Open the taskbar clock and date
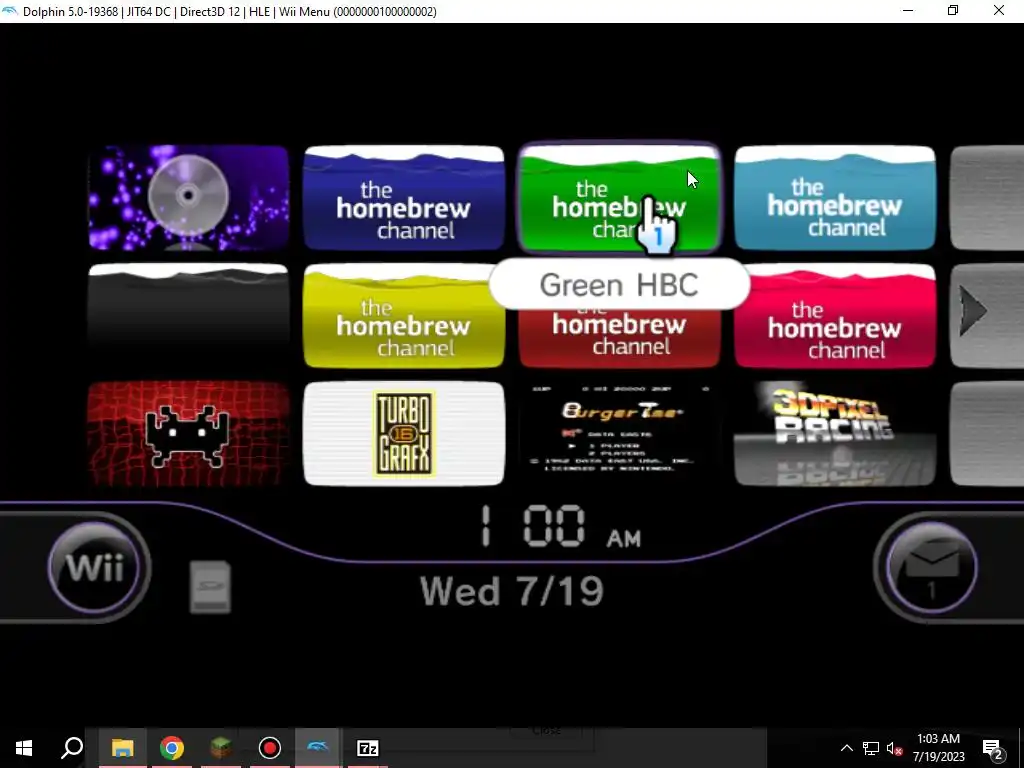The width and height of the screenshot is (1024, 768). (938, 748)
